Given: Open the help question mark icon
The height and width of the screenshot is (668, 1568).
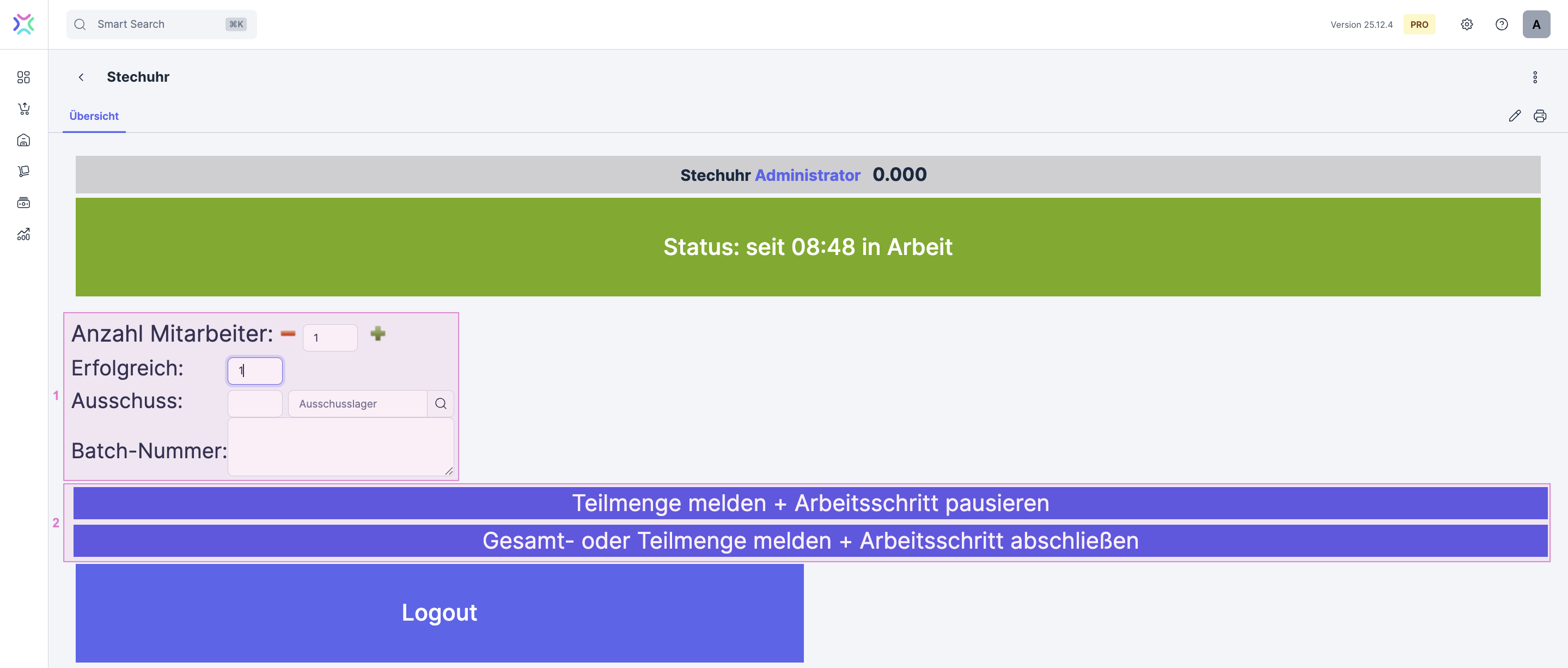Looking at the screenshot, I should (x=1501, y=25).
